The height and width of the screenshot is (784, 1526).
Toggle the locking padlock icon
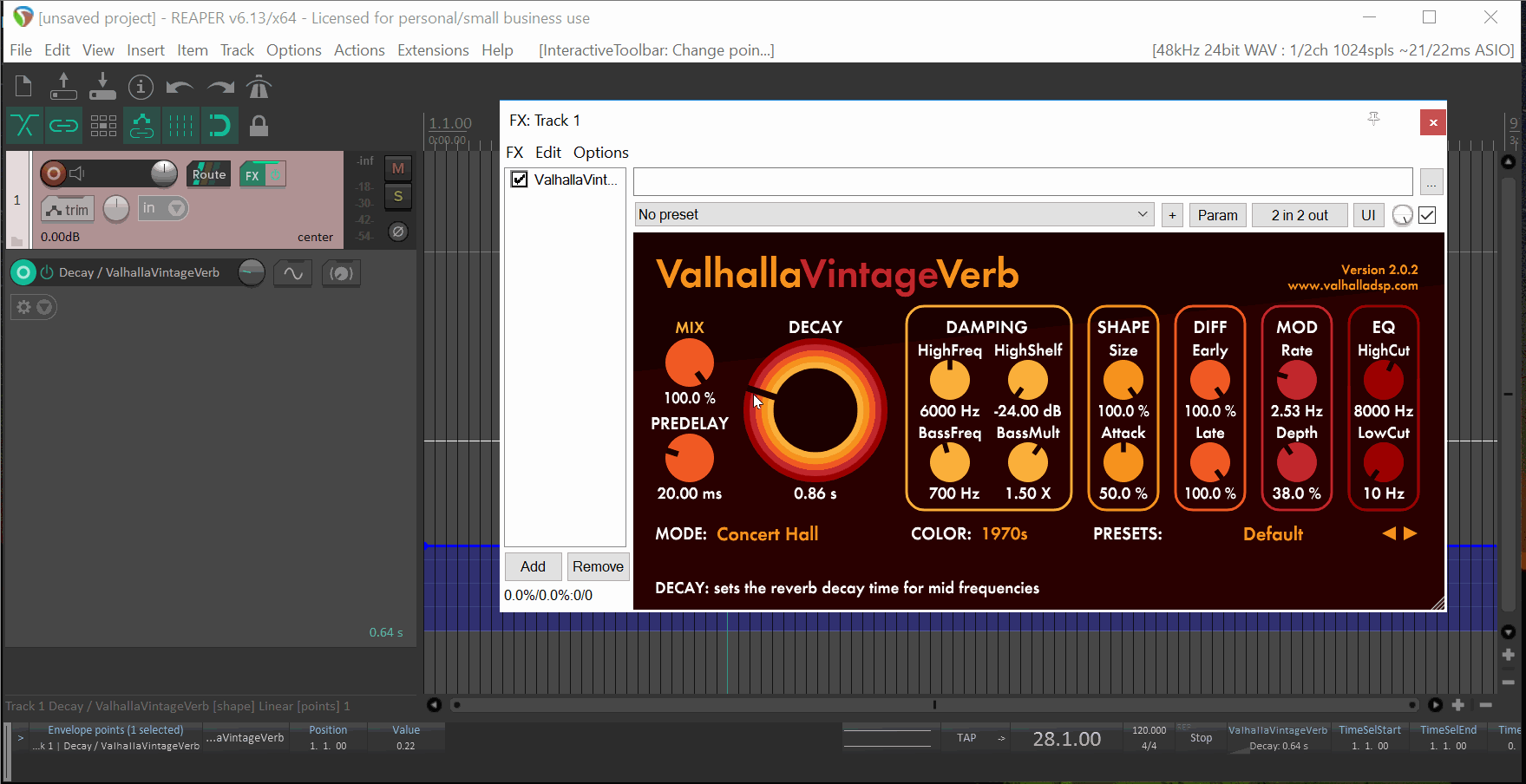click(259, 126)
